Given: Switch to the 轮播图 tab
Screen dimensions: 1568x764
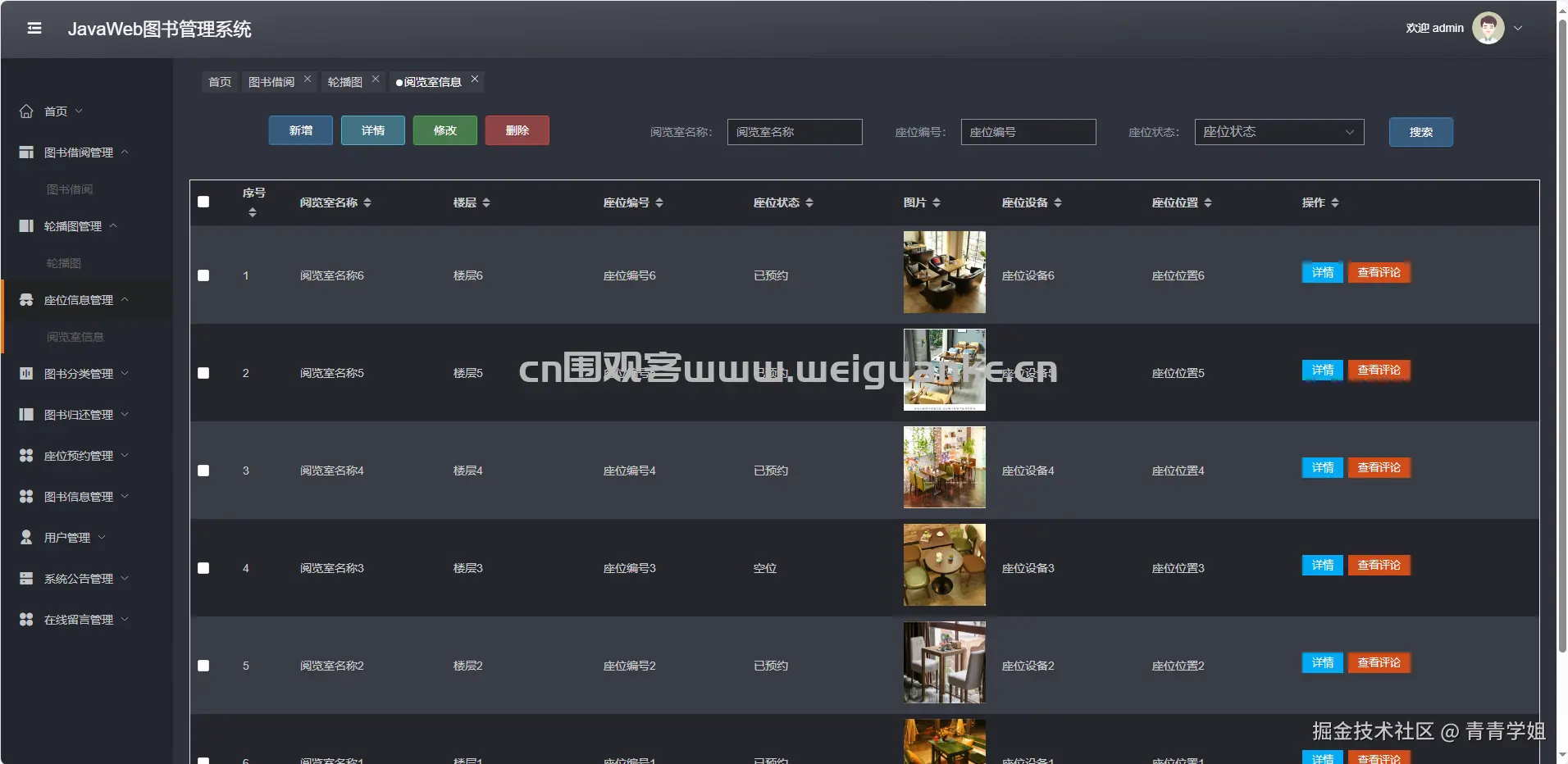Looking at the screenshot, I should click(344, 82).
